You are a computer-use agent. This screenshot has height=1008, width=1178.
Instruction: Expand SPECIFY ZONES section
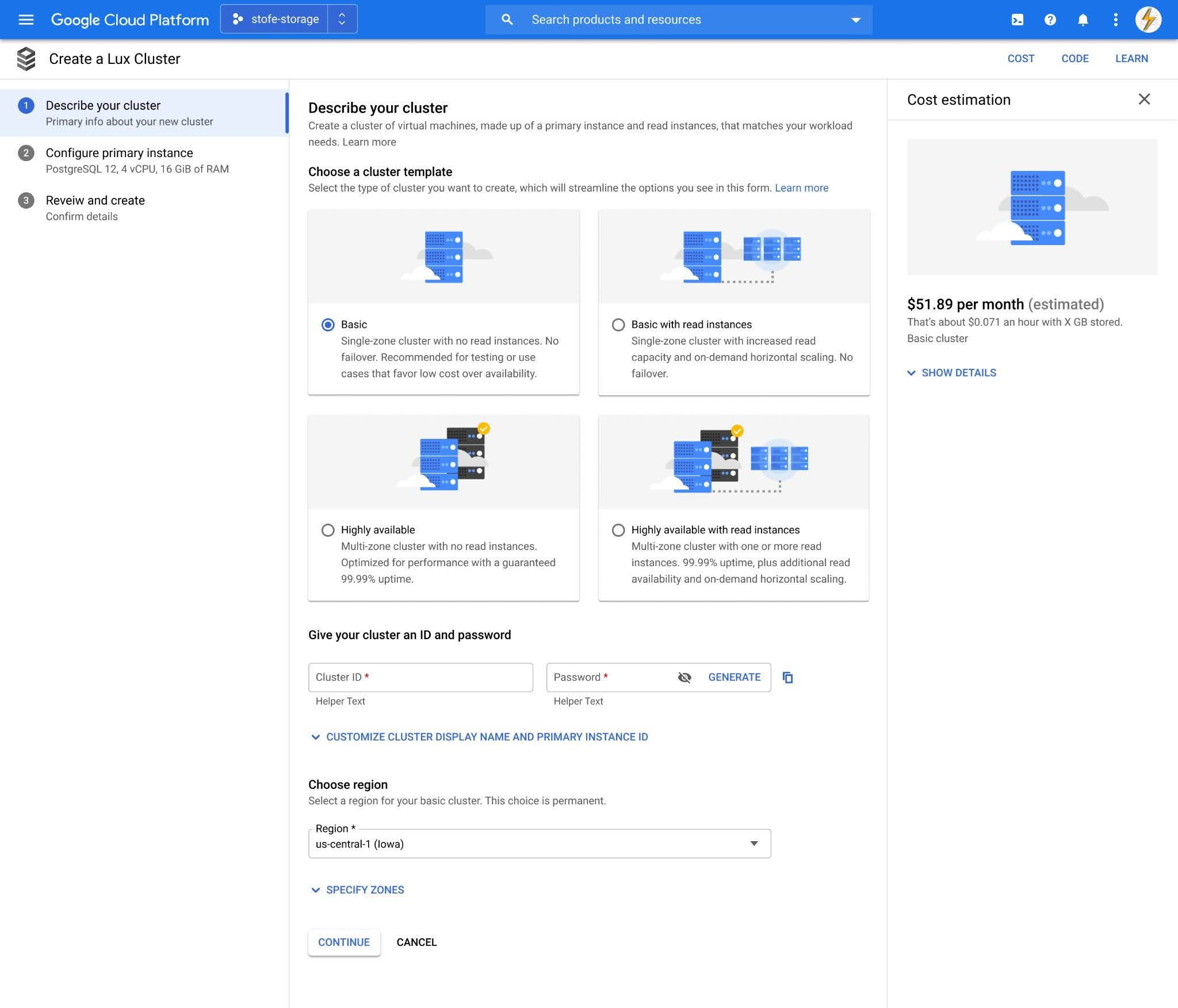tap(357, 890)
